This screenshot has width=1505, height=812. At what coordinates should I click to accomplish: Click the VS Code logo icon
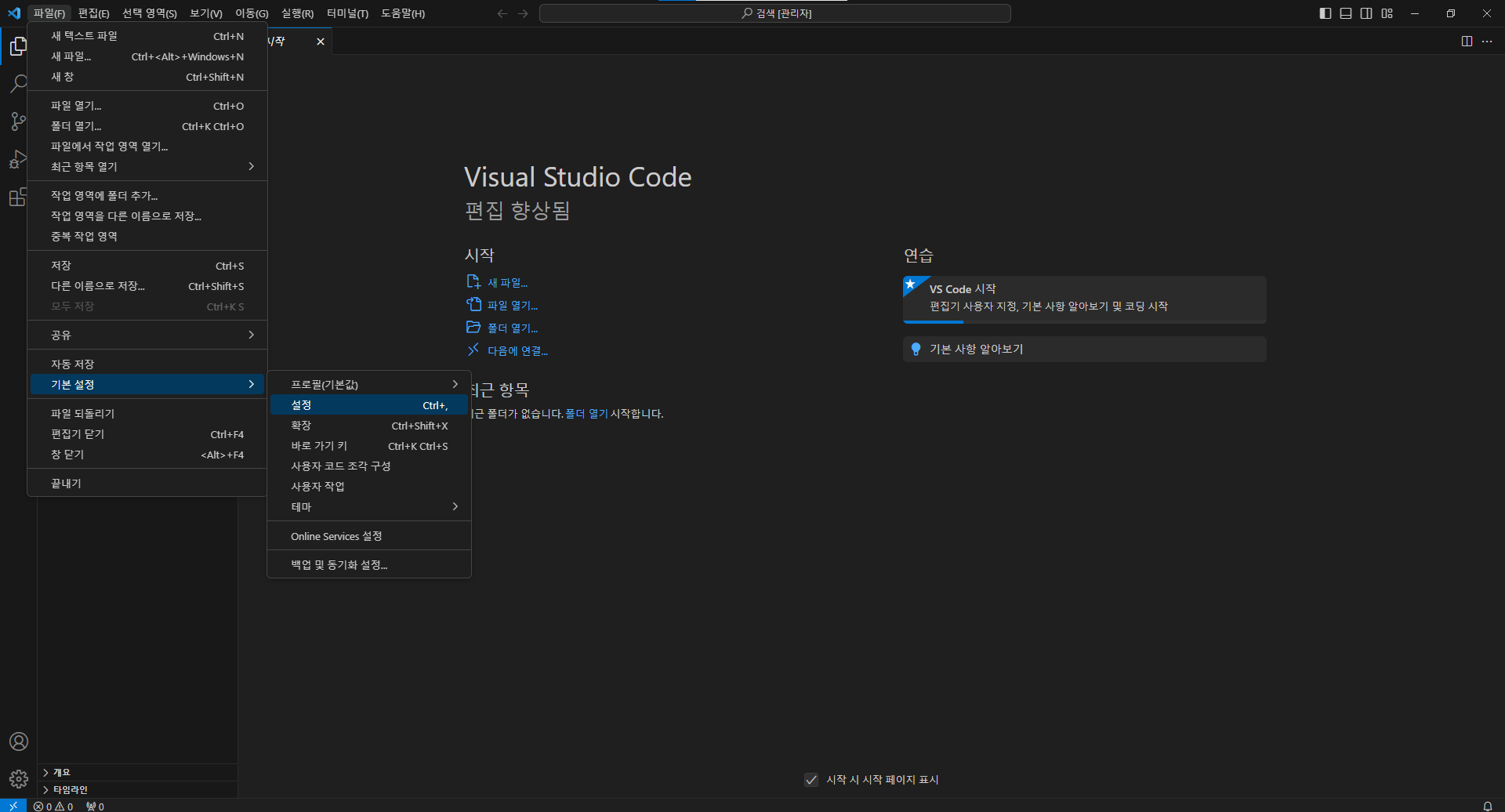click(13, 13)
